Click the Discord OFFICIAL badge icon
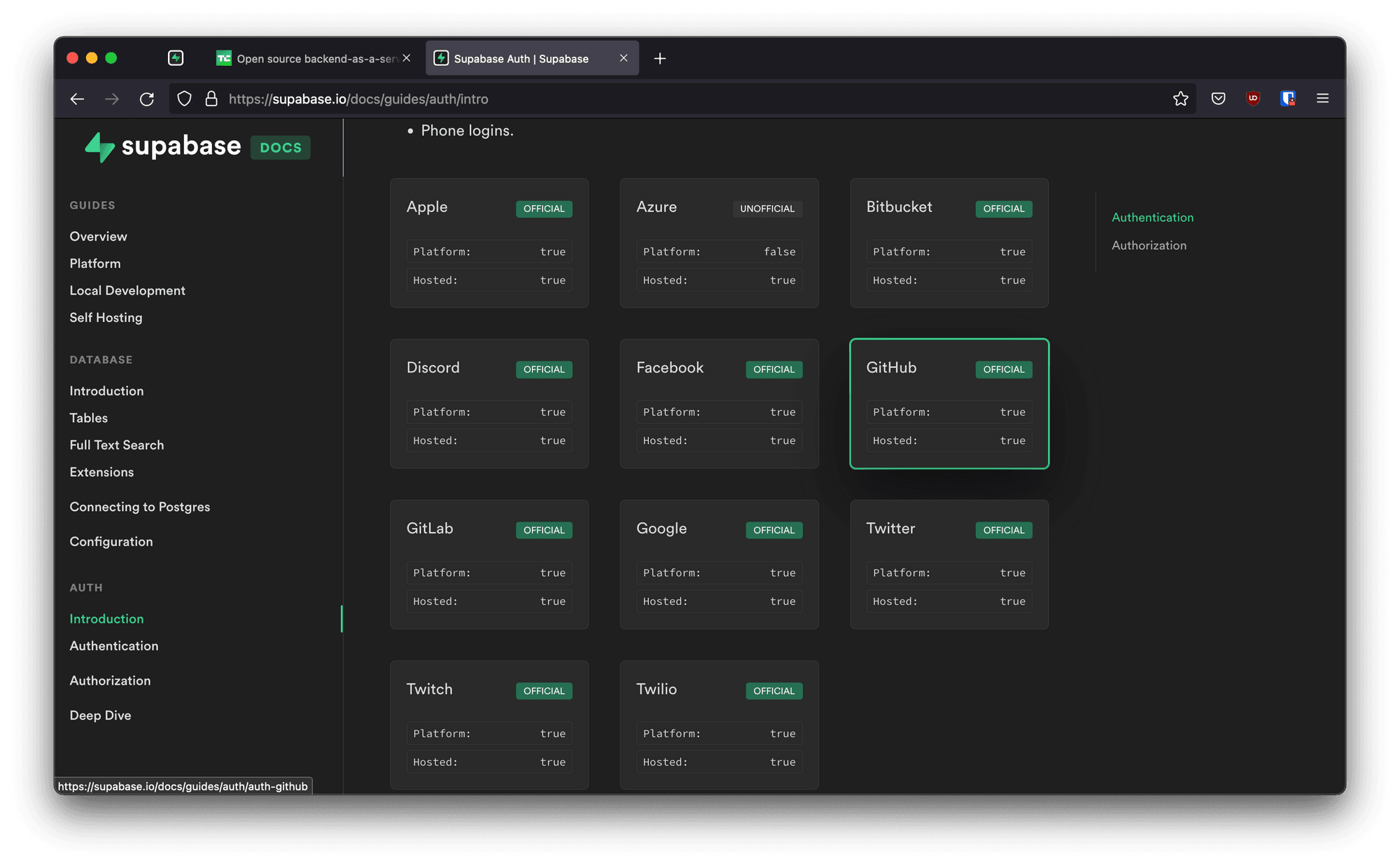 pos(543,369)
